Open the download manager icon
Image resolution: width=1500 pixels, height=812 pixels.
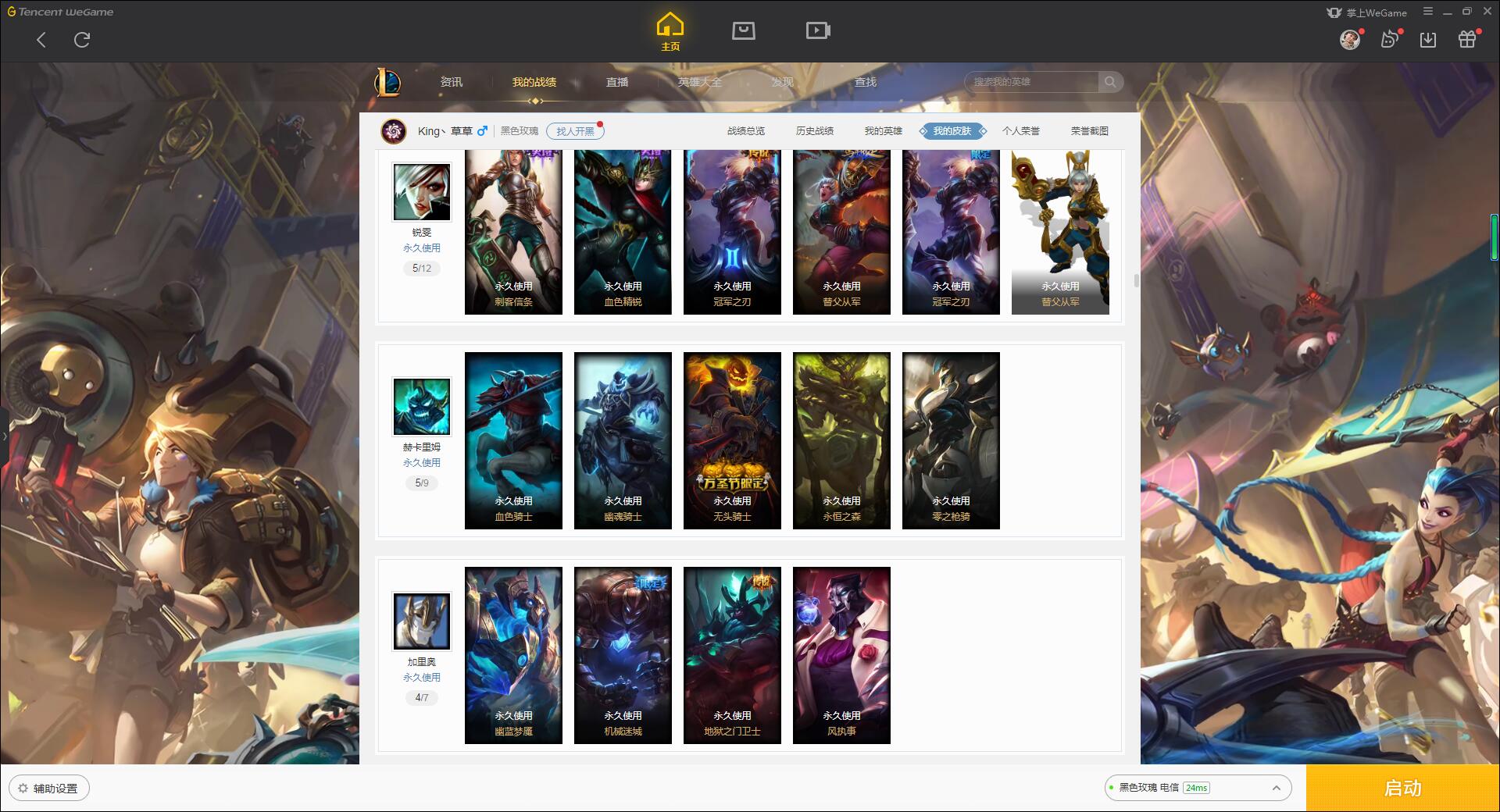click(1428, 39)
